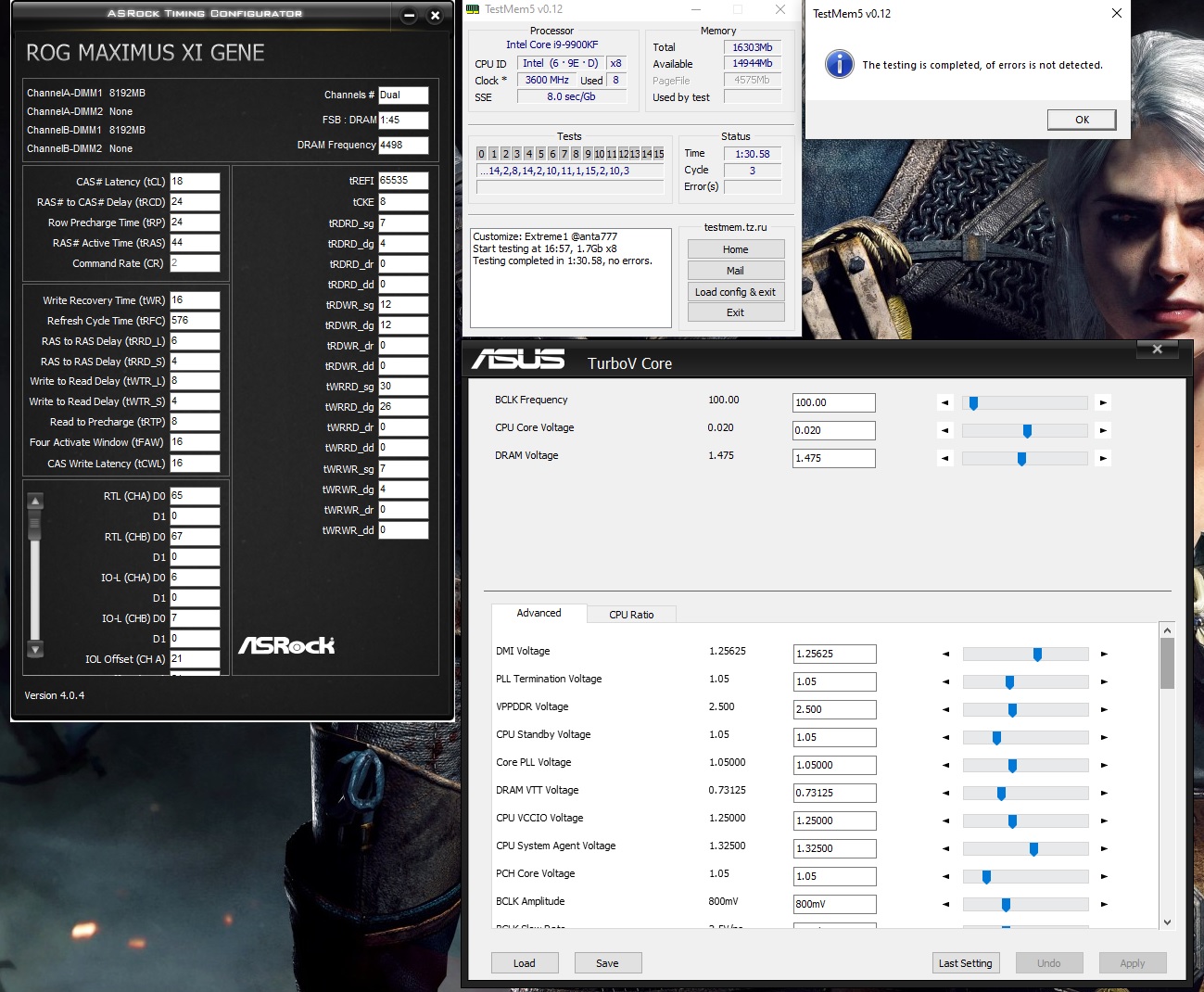The image size is (1204, 992).
Task: Click Load config & exit in TestMem5
Action: tap(736, 292)
